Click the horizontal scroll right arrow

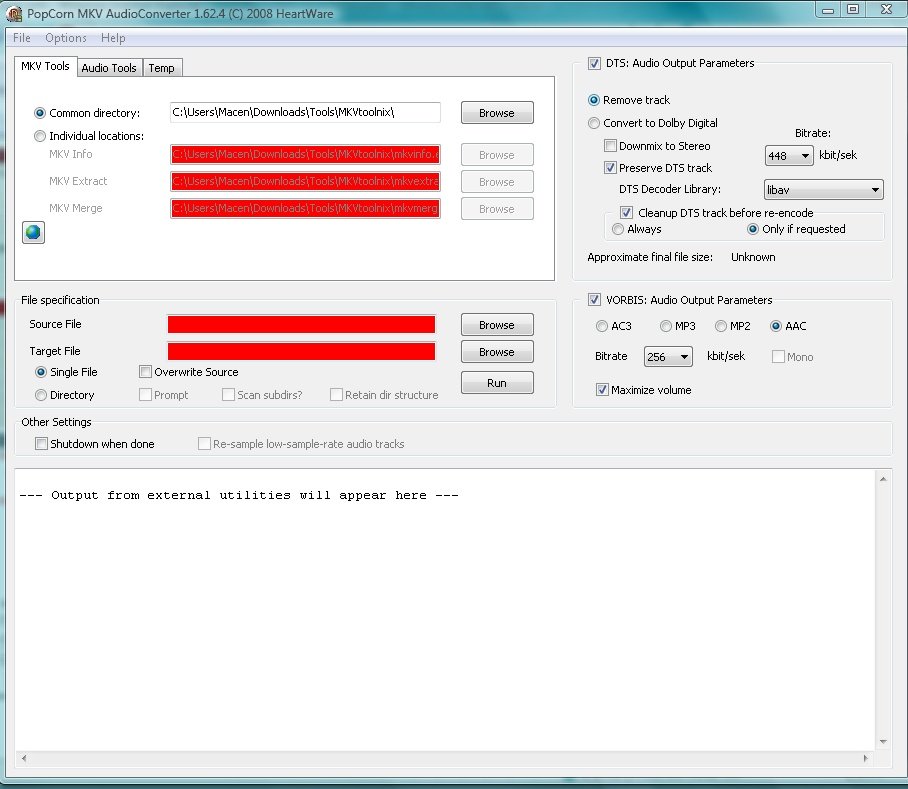point(866,758)
